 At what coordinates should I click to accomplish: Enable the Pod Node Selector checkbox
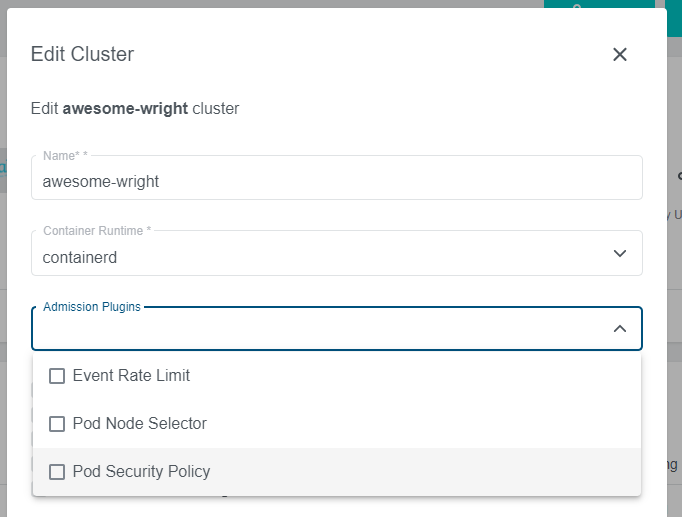(x=57, y=424)
